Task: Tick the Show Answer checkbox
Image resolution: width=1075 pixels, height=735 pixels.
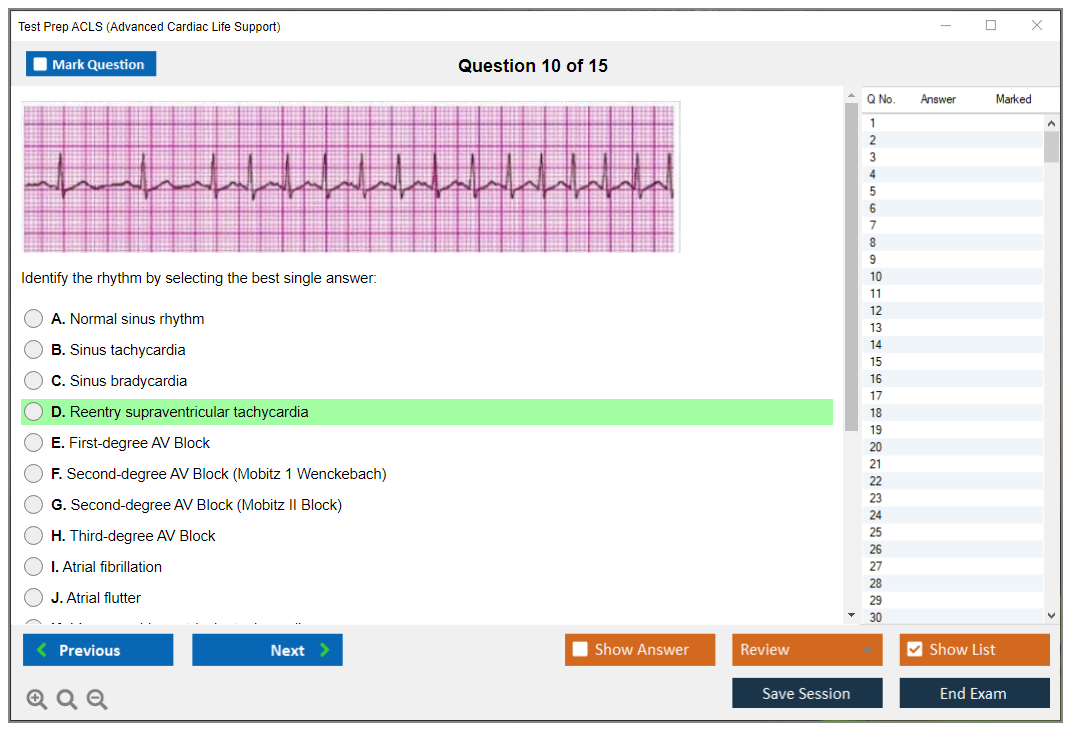Action: pos(581,650)
